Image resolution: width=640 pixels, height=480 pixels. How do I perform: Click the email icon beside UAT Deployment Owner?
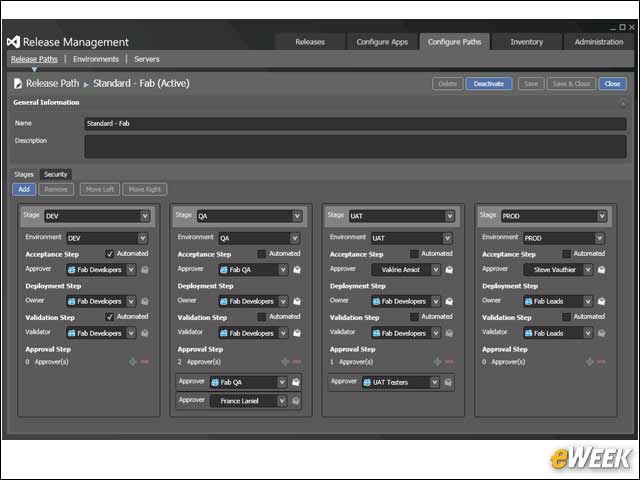coord(449,301)
